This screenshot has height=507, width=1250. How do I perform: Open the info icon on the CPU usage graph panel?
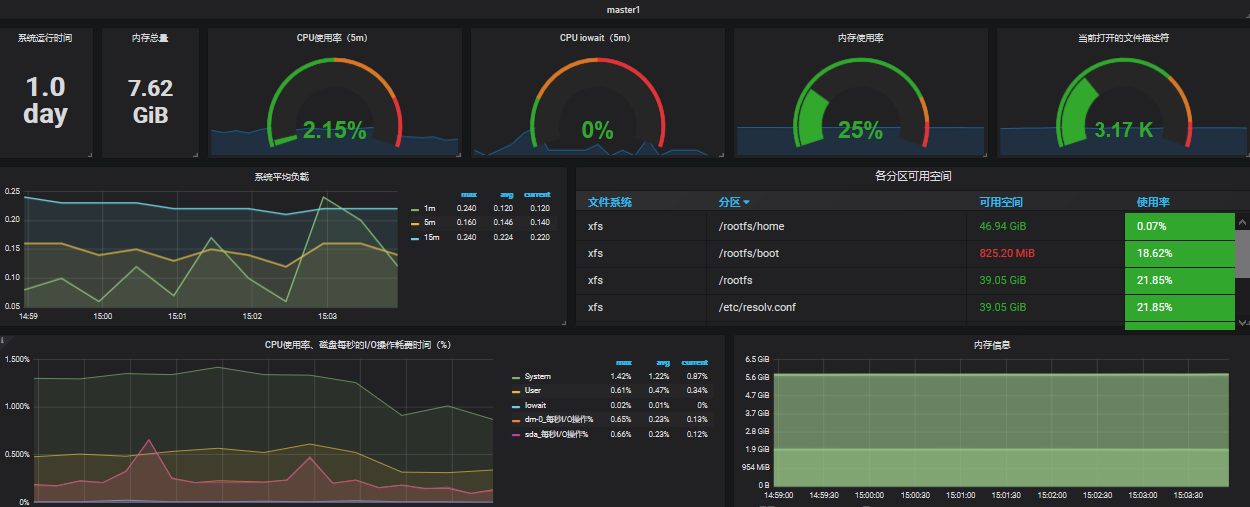click(x=3, y=340)
